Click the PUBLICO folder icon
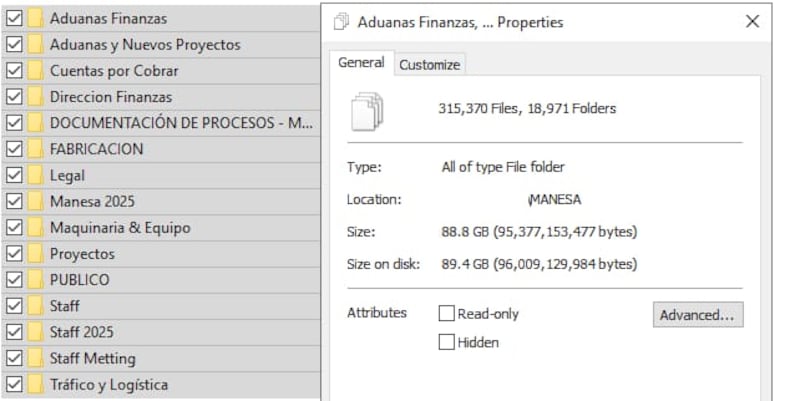The width and height of the screenshot is (800, 401). pyautogui.click(x=35, y=280)
